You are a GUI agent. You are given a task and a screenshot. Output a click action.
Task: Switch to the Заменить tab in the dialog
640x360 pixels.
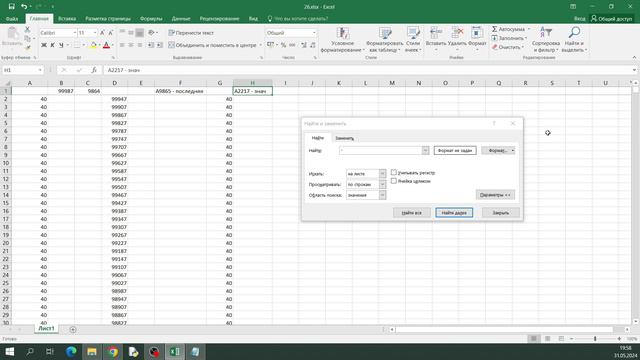pyautogui.click(x=344, y=138)
